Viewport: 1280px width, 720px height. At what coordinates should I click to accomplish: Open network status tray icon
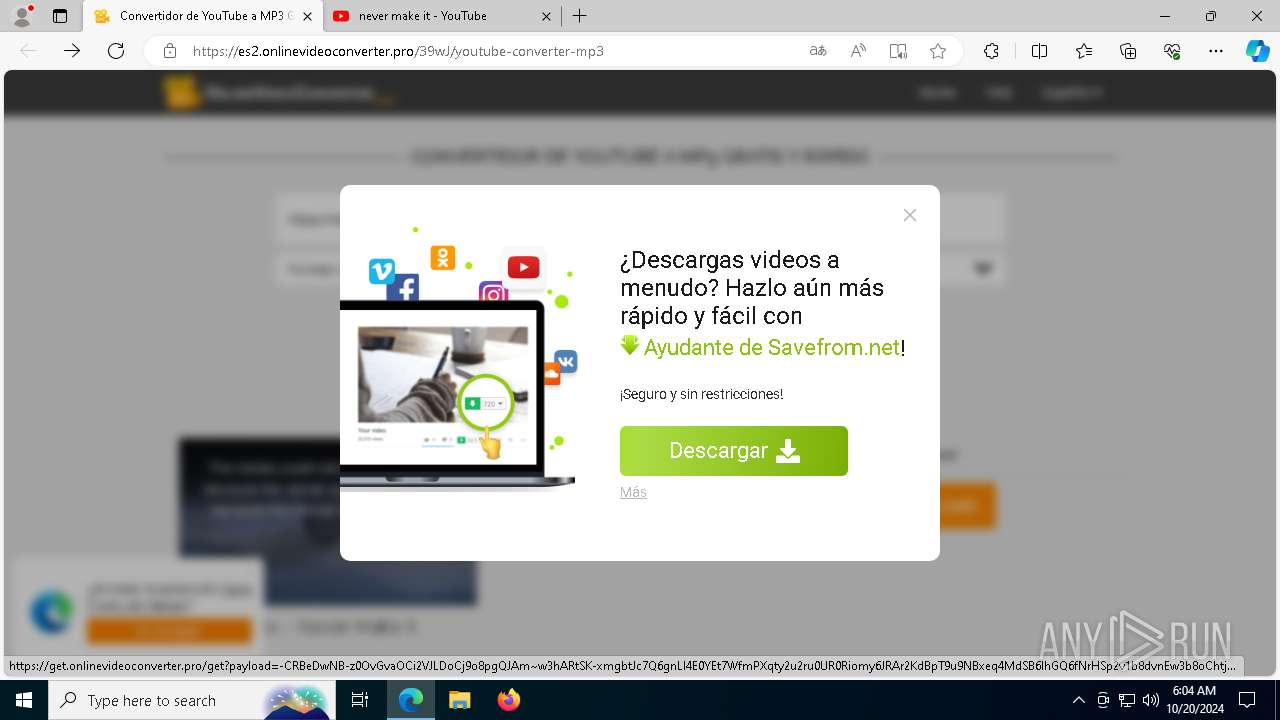pyautogui.click(x=1127, y=700)
